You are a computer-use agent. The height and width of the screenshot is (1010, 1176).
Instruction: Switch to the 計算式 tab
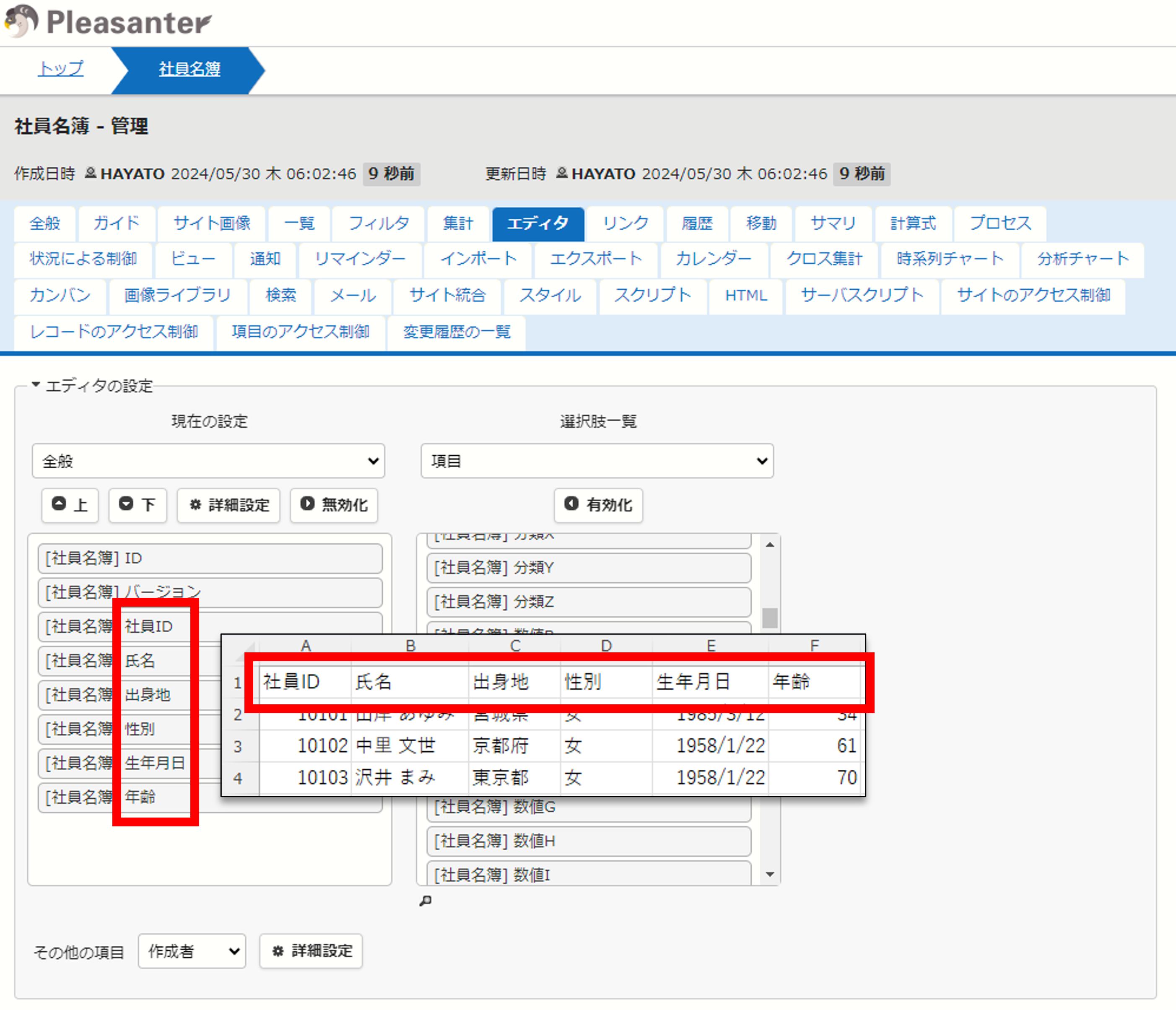click(913, 224)
